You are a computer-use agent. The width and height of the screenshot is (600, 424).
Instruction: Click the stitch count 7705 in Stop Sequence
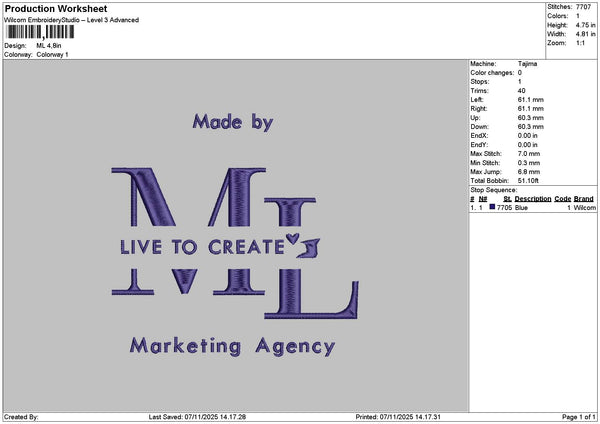(504, 208)
